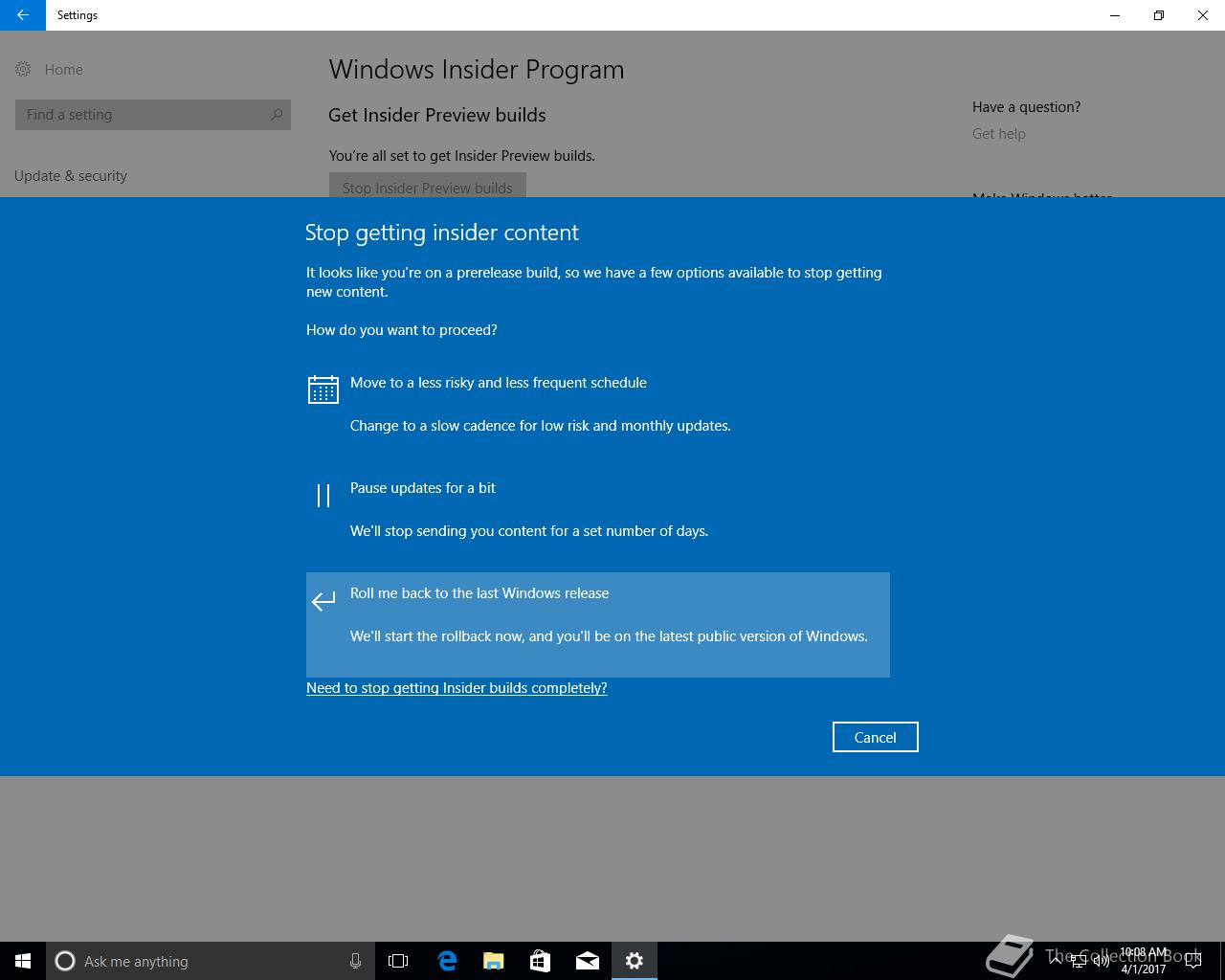1225x980 pixels.
Task: Select Have a question? heading
Action: tap(1026, 107)
